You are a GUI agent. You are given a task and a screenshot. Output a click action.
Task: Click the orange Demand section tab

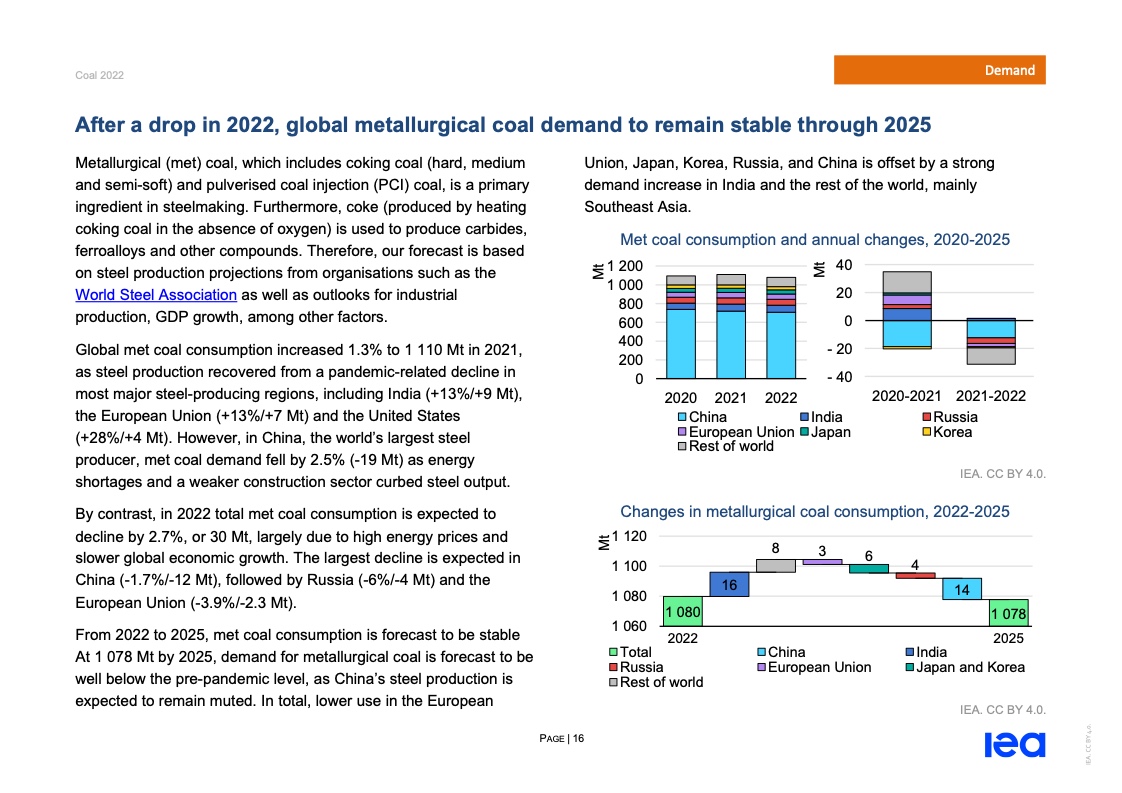(940, 70)
